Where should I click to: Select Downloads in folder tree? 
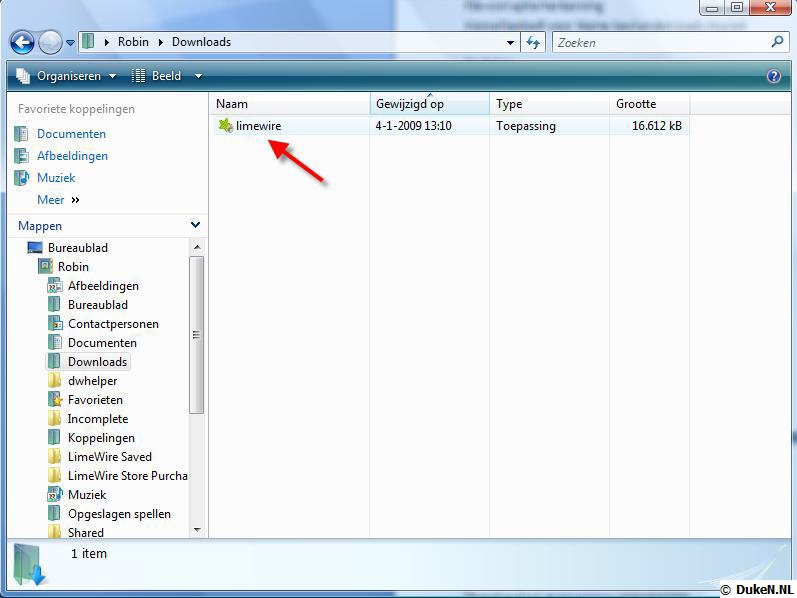pyautogui.click(x=97, y=362)
